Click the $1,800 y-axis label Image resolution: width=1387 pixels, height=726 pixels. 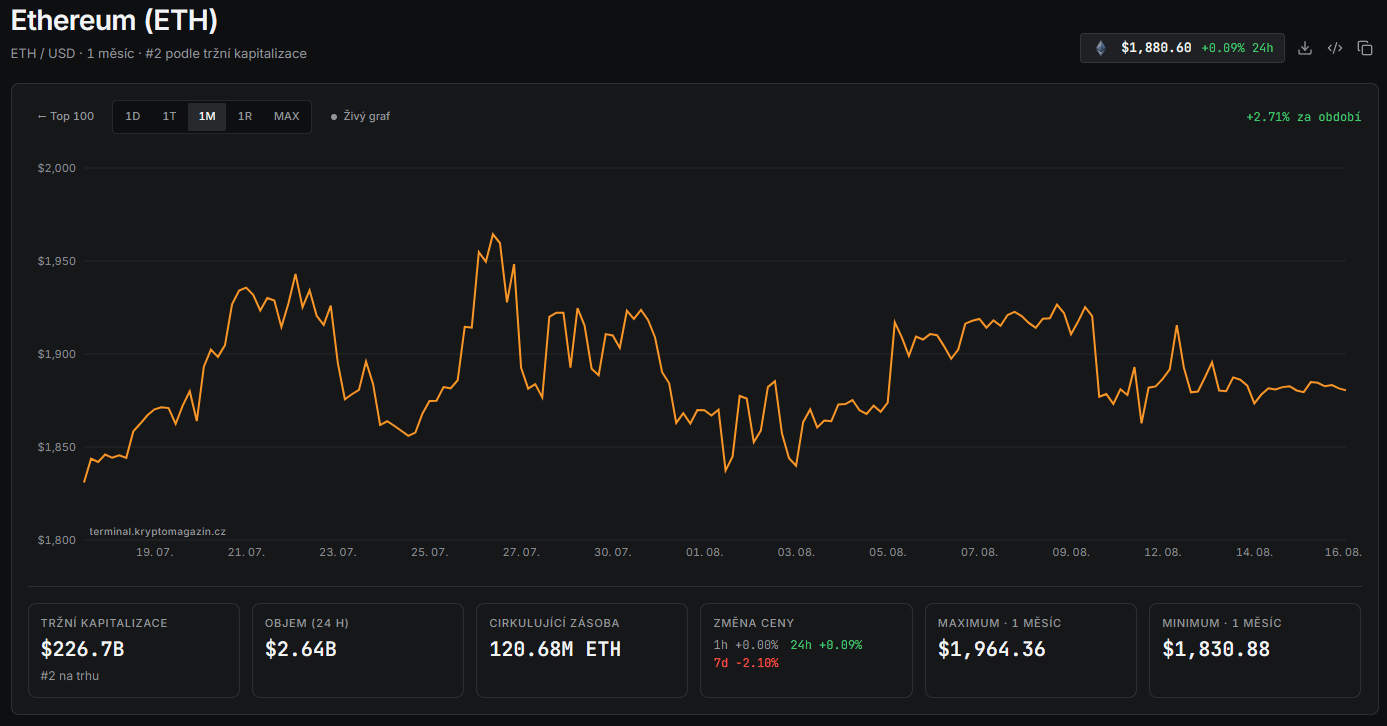pyautogui.click(x=57, y=540)
